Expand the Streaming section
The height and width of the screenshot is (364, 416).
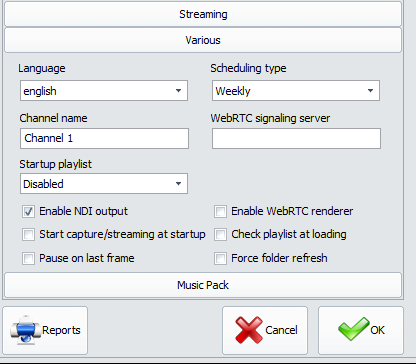[203, 14]
